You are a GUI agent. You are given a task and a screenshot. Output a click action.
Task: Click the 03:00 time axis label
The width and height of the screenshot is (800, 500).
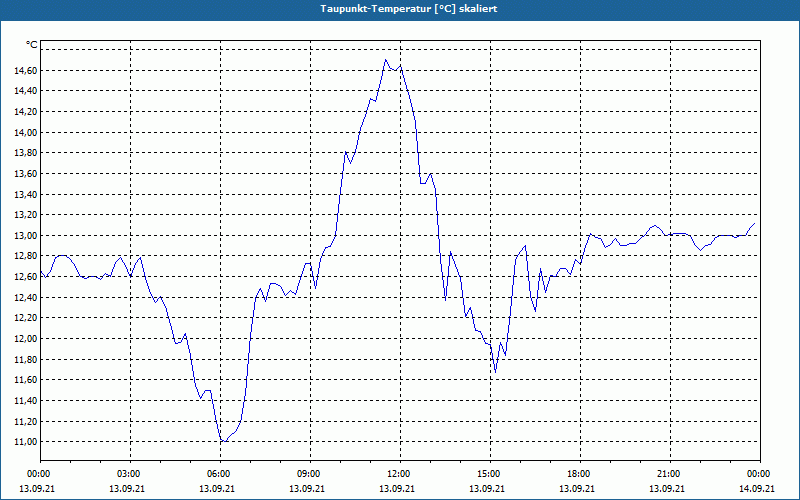pos(129,474)
